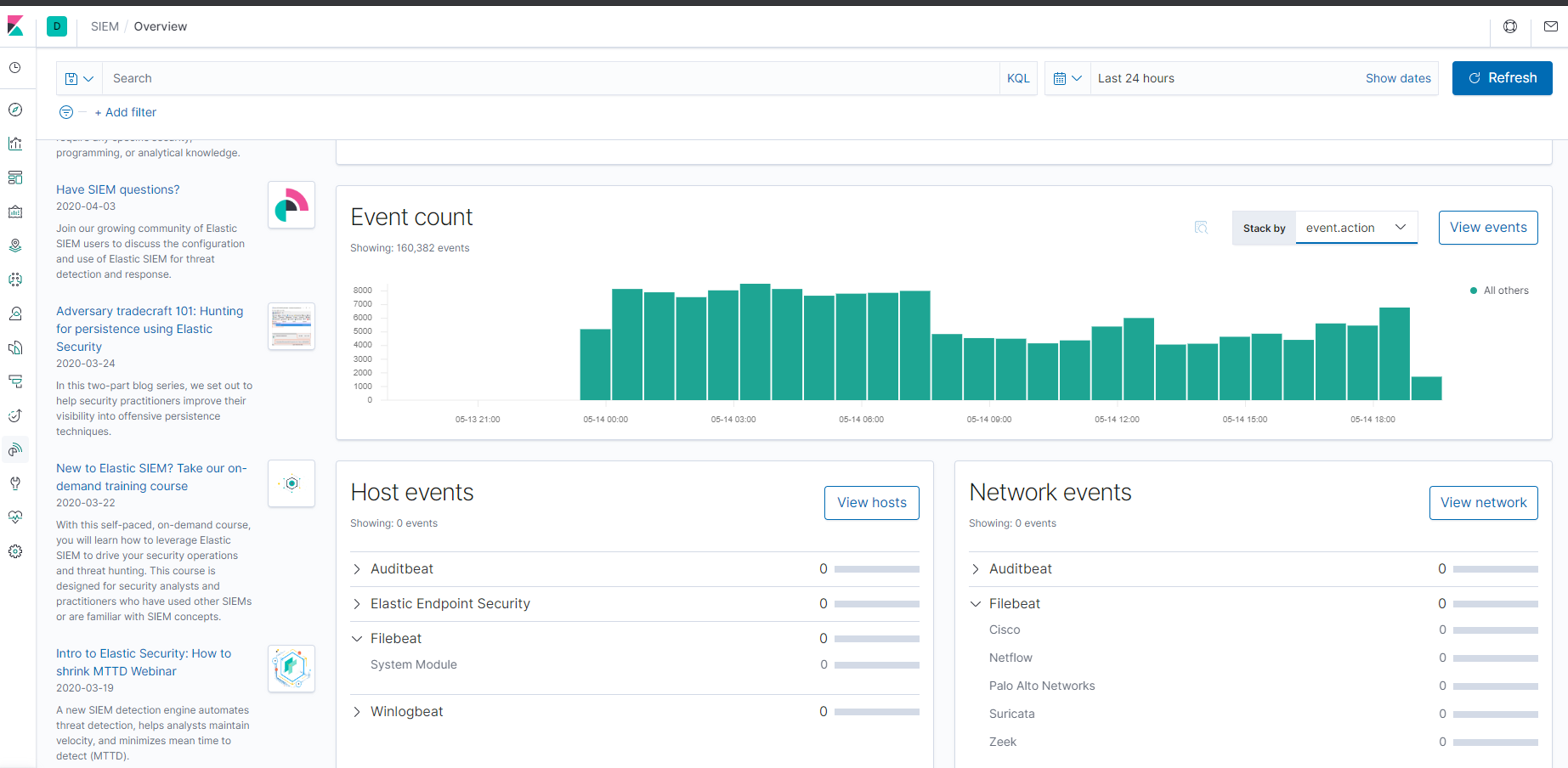
Task: Open saved queries dropdown
Action: coord(79,78)
